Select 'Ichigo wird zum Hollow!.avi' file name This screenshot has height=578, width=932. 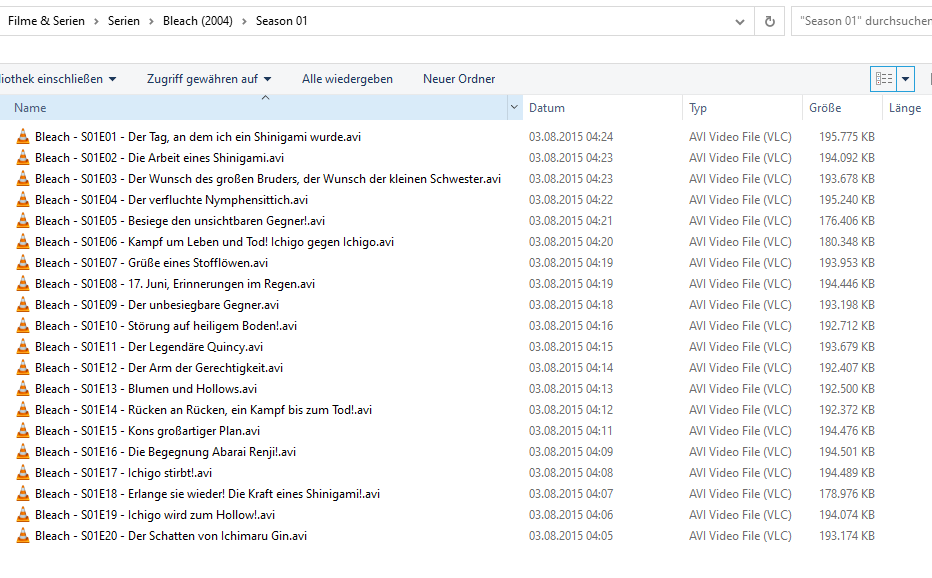coord(201,515)
